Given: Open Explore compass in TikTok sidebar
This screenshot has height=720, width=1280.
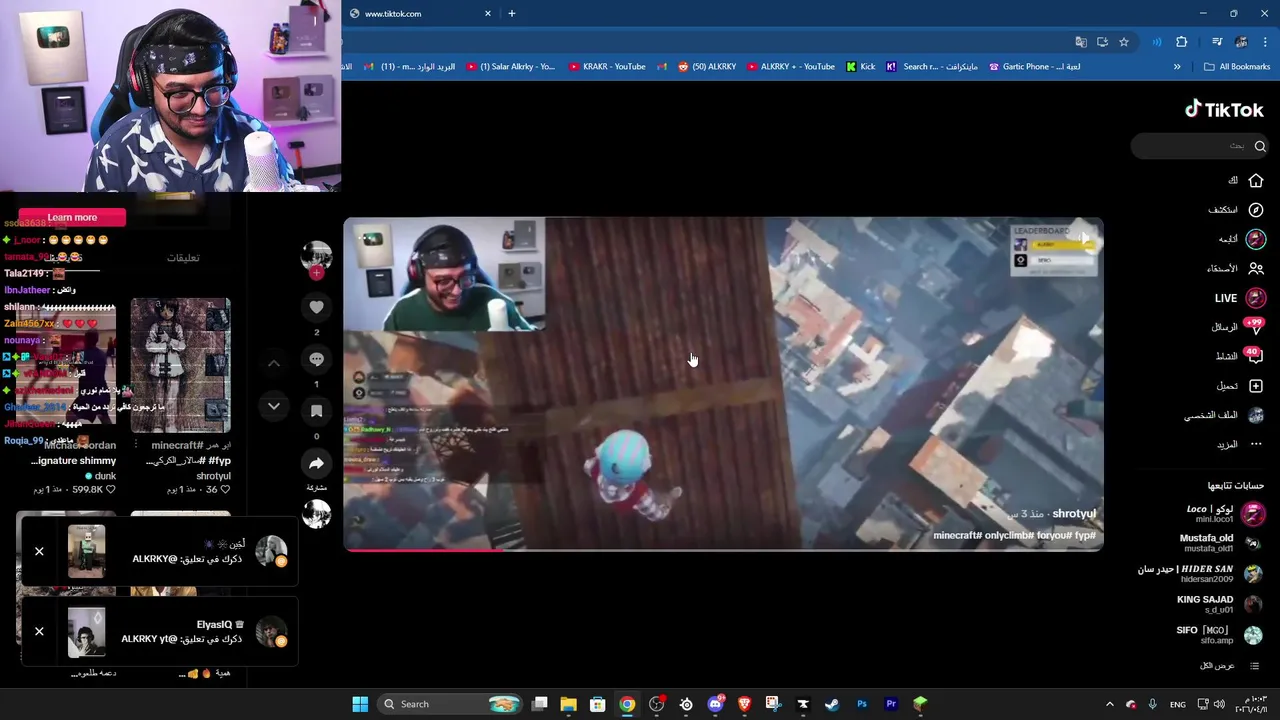Looking at the screenshot, I should [x=1256, y=210].
